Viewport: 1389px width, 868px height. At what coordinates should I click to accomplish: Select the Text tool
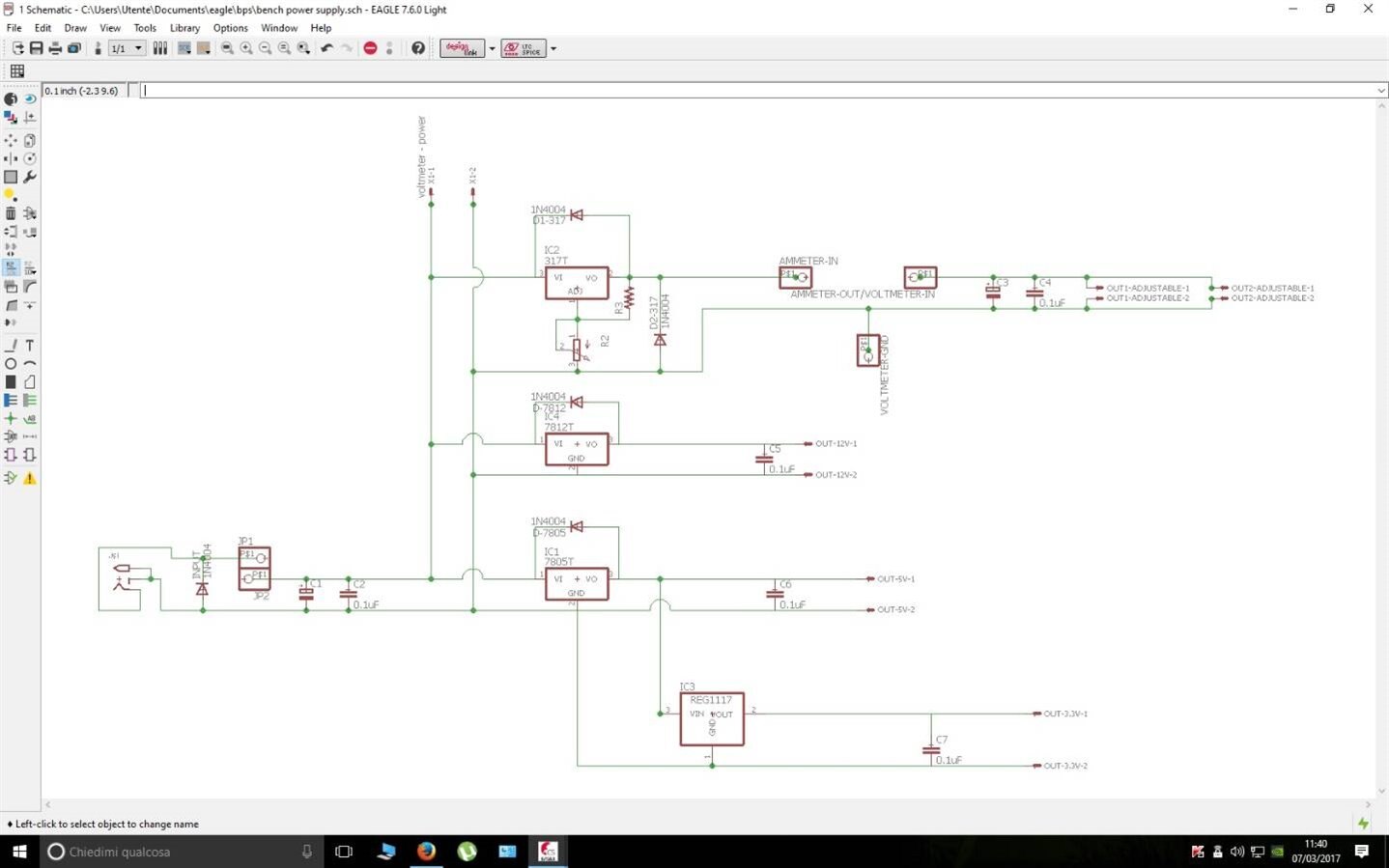click(30, 346)
